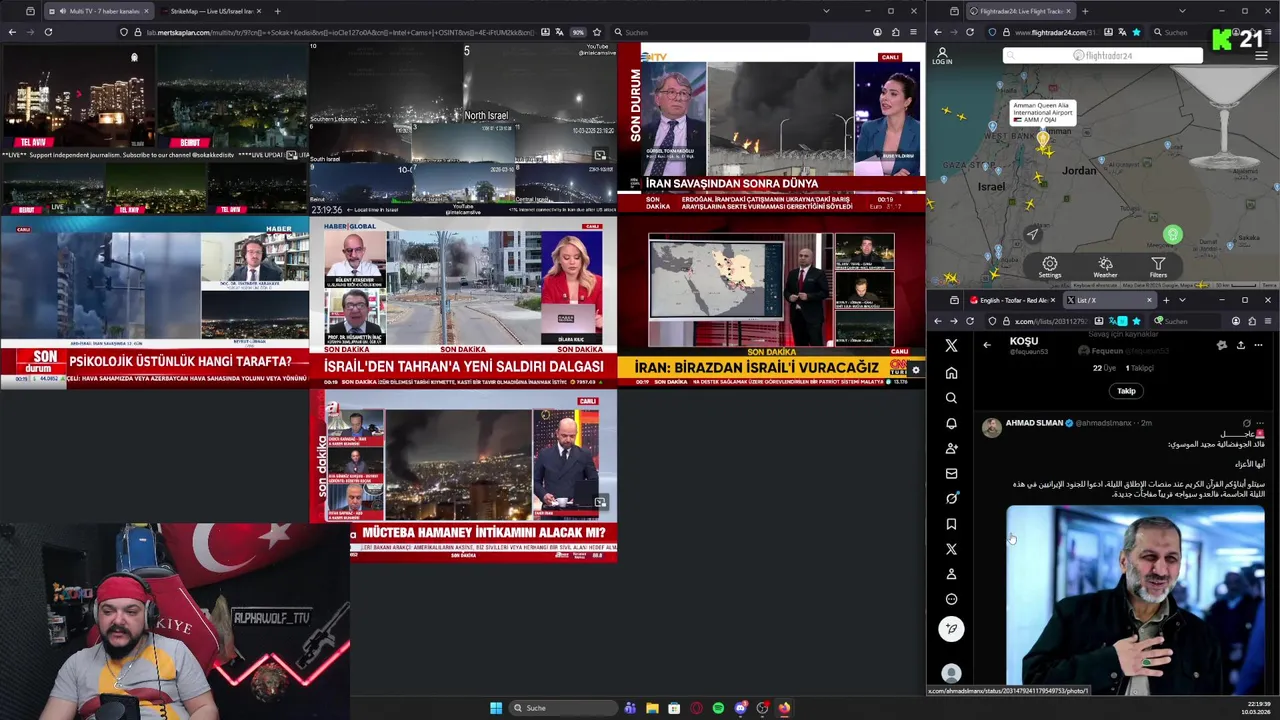Select the yellow Amman airport marker
The image size is (1280, 720).
click(x=1042, y=138)
